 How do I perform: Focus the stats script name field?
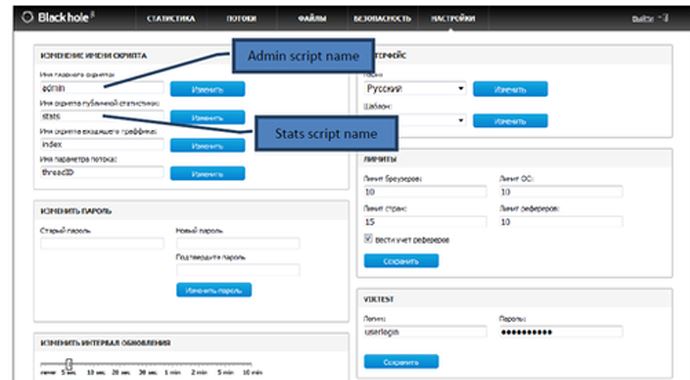coord(102,117)
